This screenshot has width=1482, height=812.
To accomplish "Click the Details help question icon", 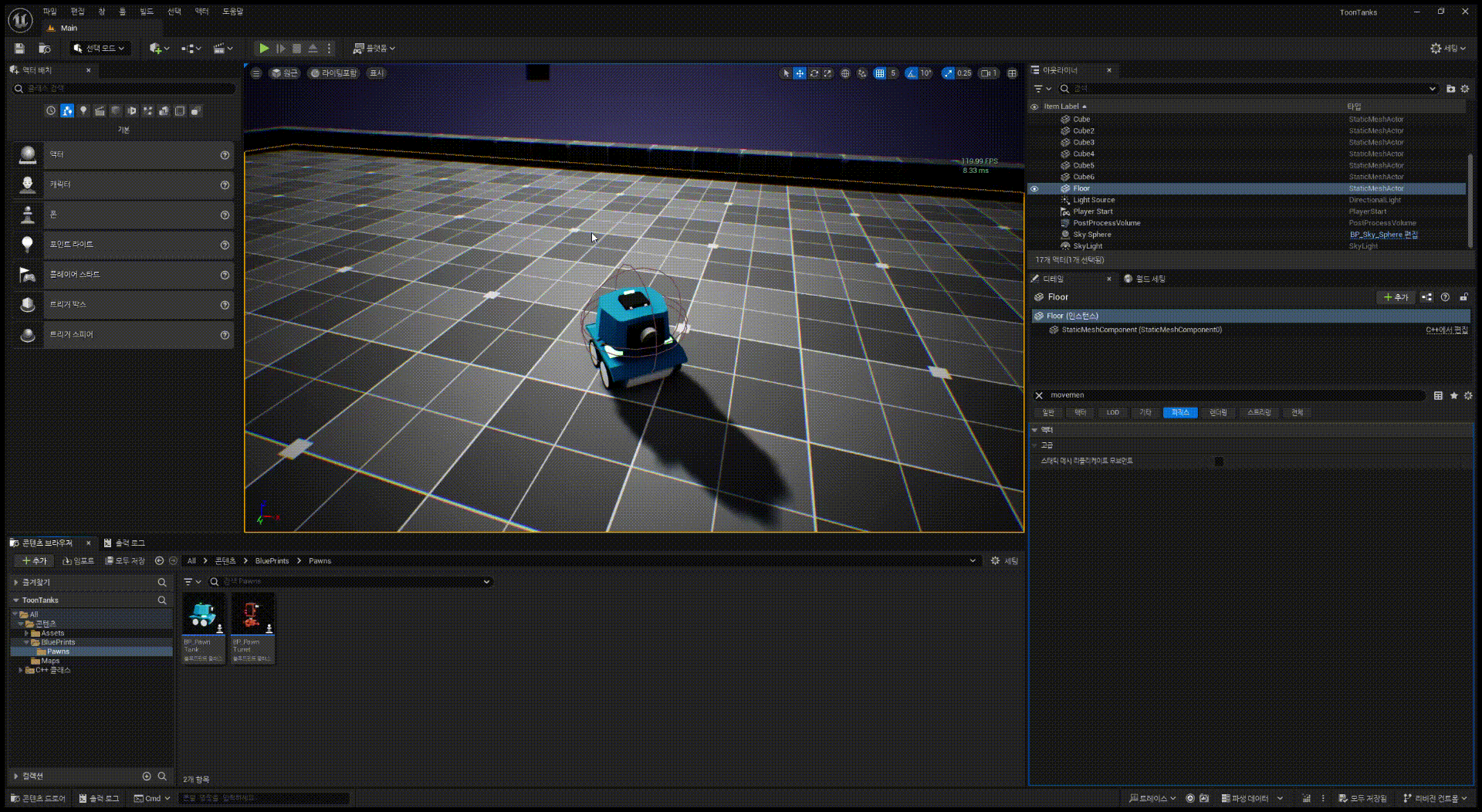I will (1445, 297).
